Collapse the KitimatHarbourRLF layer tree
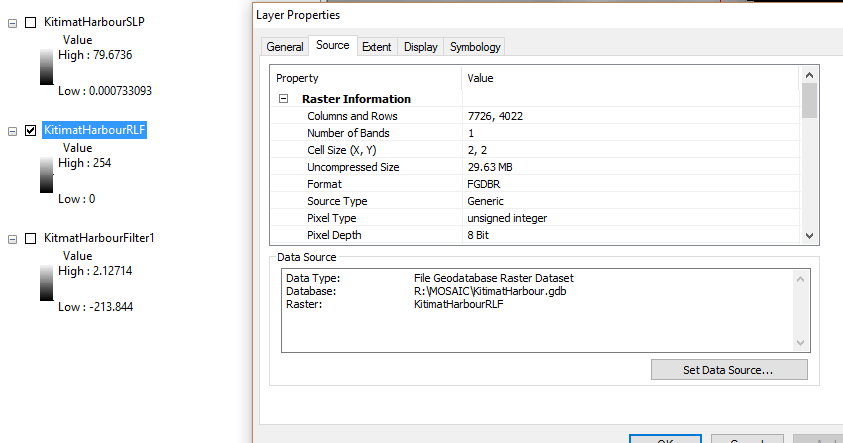The width and height of the screenshot is (843, 443). coord(12,130)
